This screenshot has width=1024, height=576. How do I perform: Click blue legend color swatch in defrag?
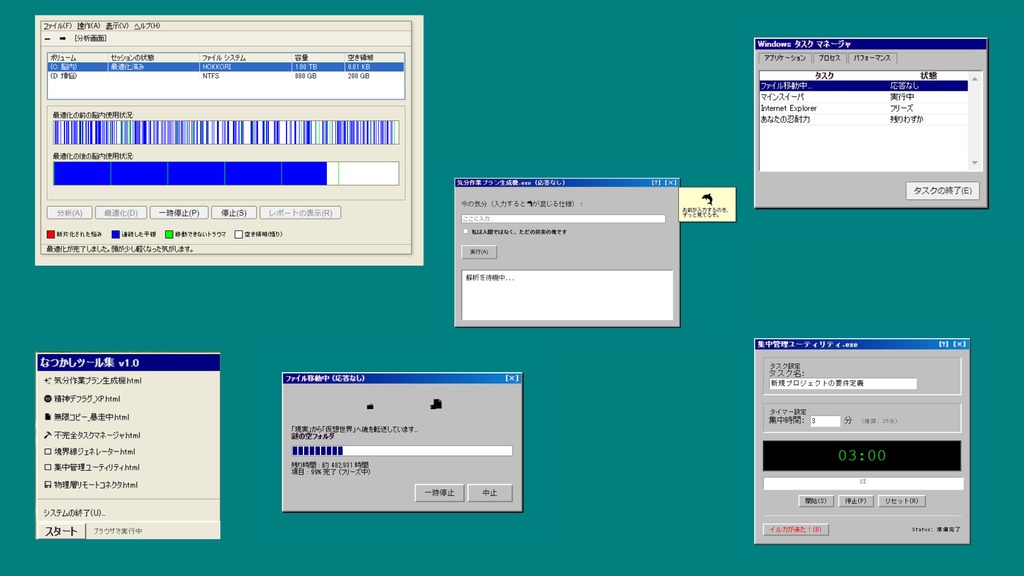click(x=116, y=234)
